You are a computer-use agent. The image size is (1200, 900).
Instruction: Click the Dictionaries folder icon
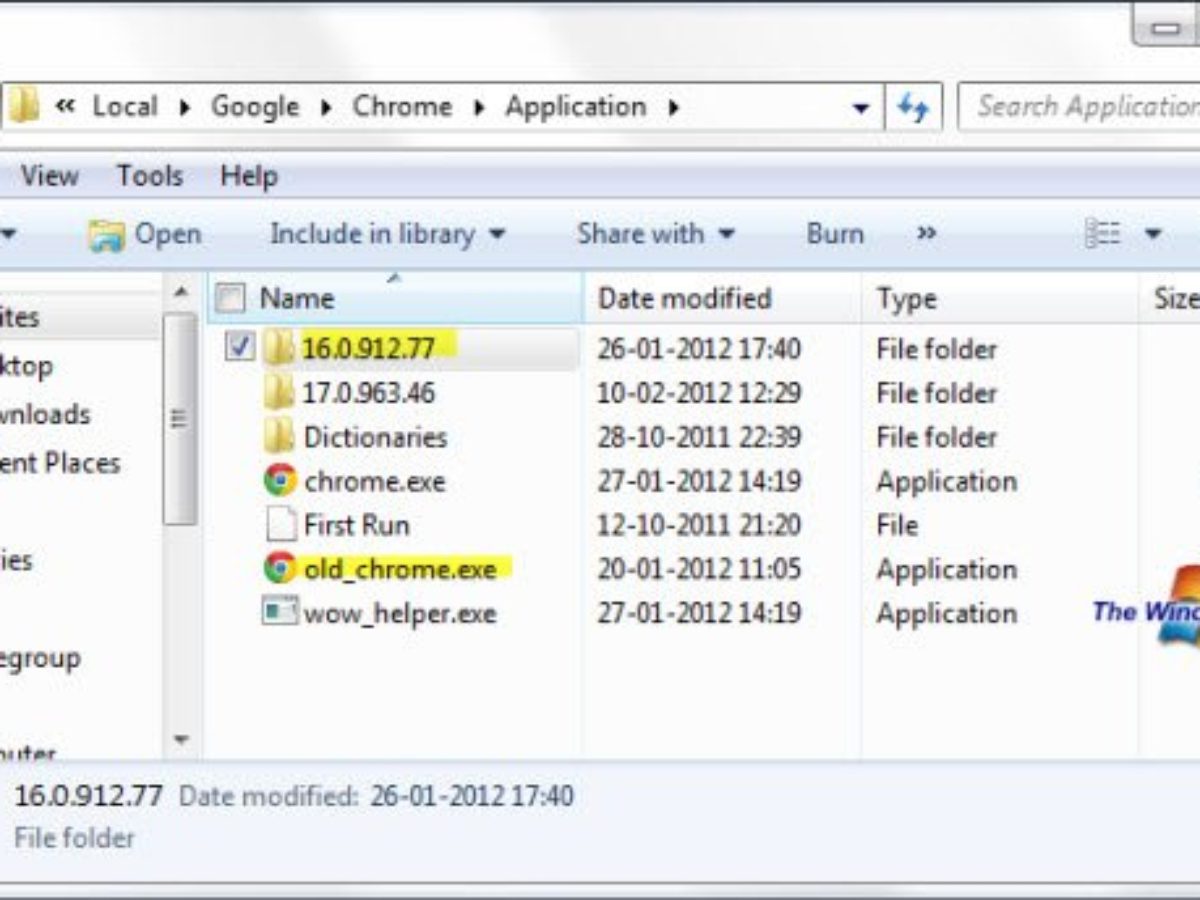[x=279, y=436]
